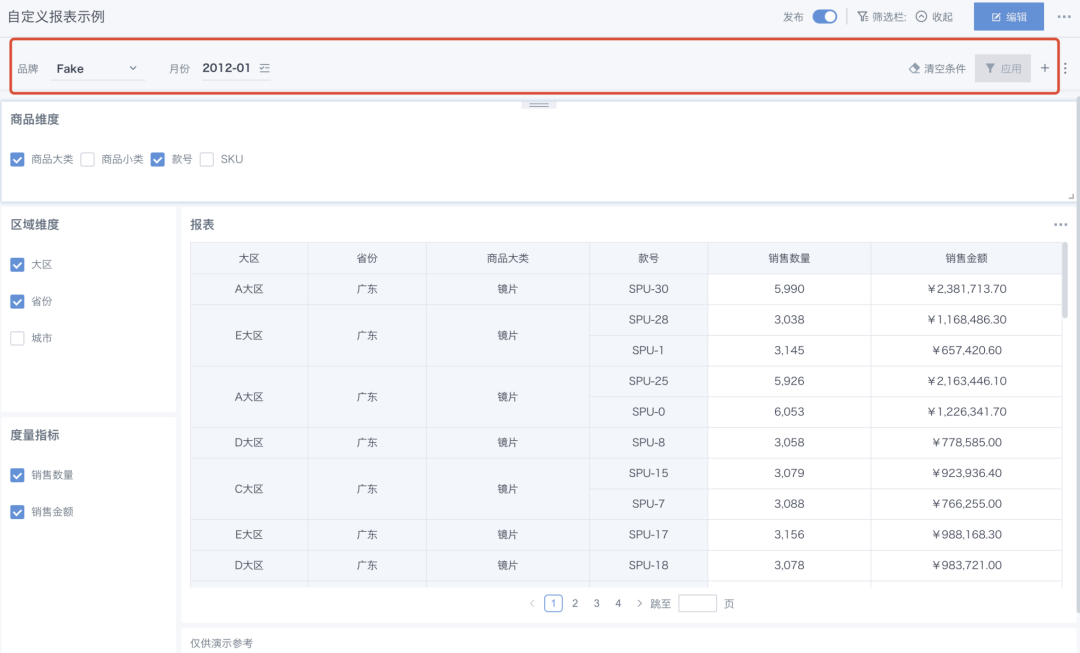Click the 销售金额 column header
This screenshot has width=1080, height=653.
(x=966, y=258)
